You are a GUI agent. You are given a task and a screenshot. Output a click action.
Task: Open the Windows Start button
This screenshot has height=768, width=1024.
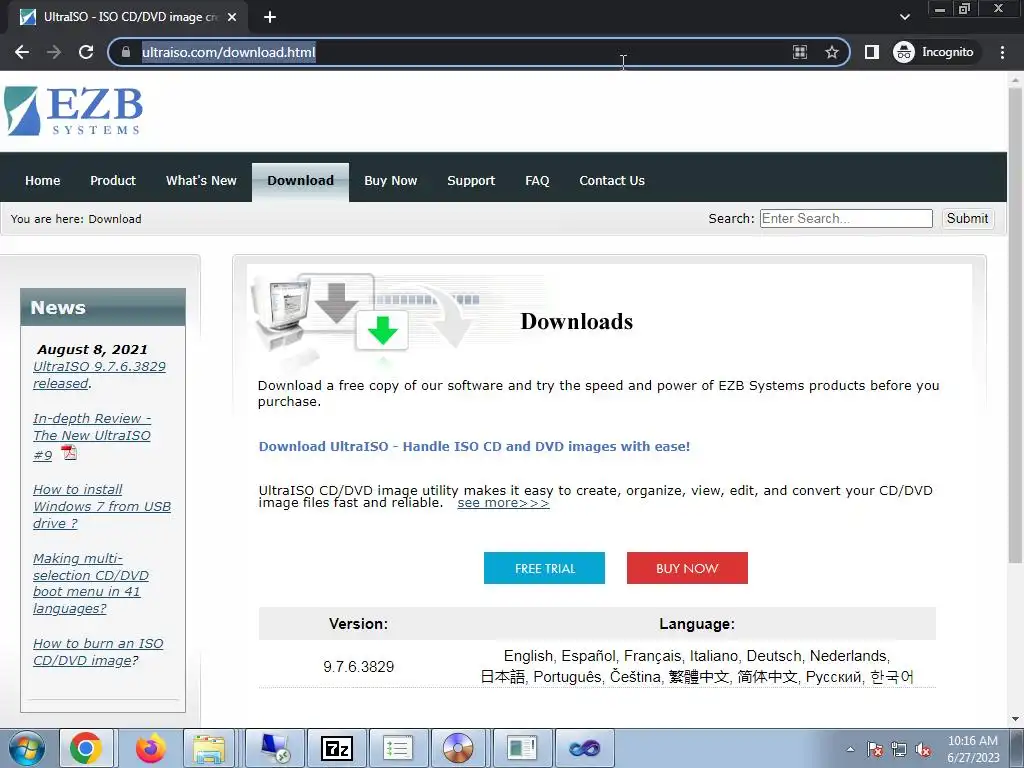click(x=26, y=748)
